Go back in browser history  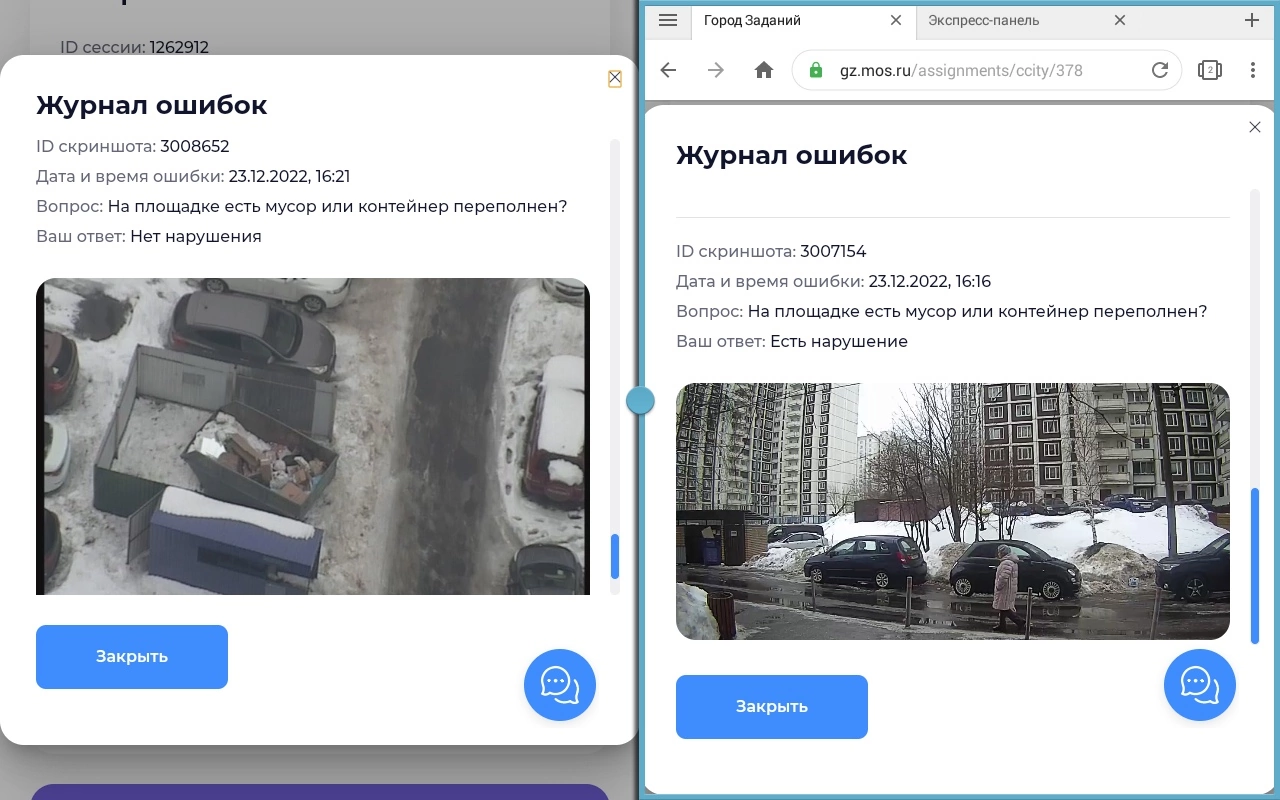coord(669,70)
